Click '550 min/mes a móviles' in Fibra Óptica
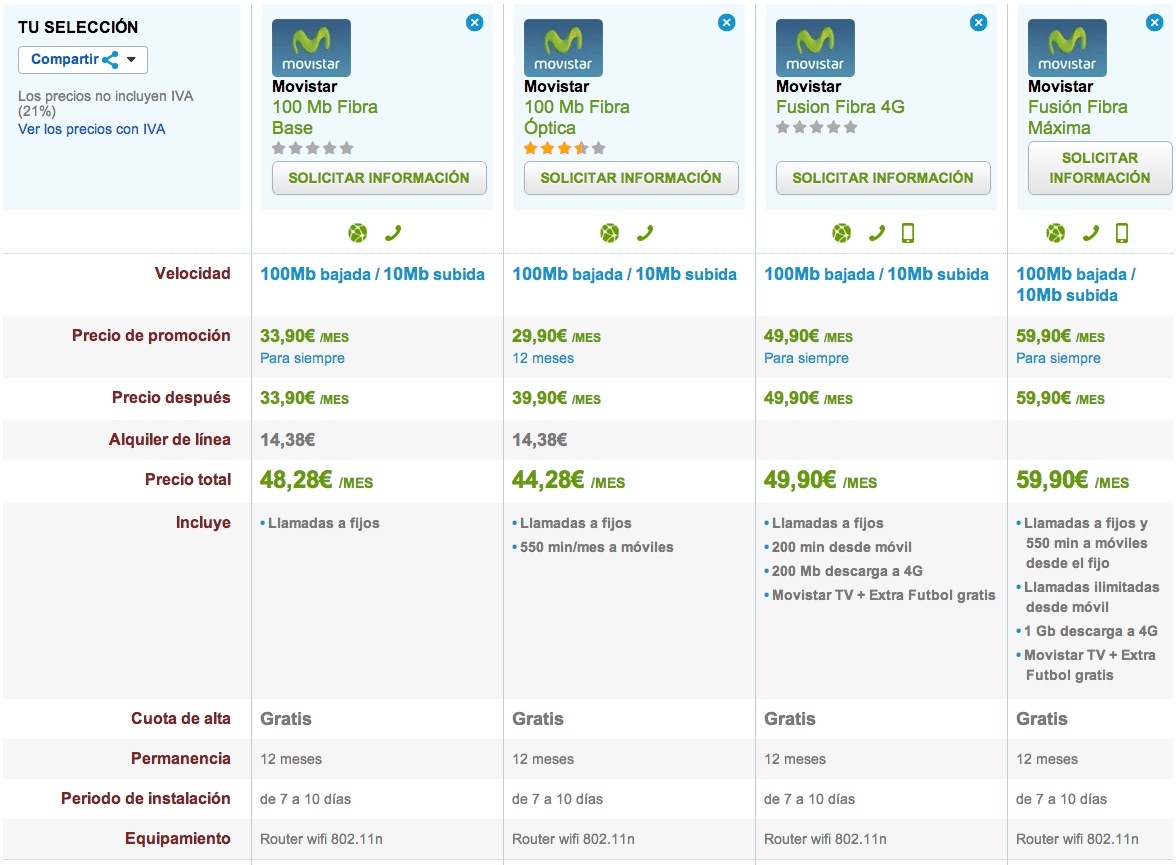1176x865 pixels. (596, 548)
